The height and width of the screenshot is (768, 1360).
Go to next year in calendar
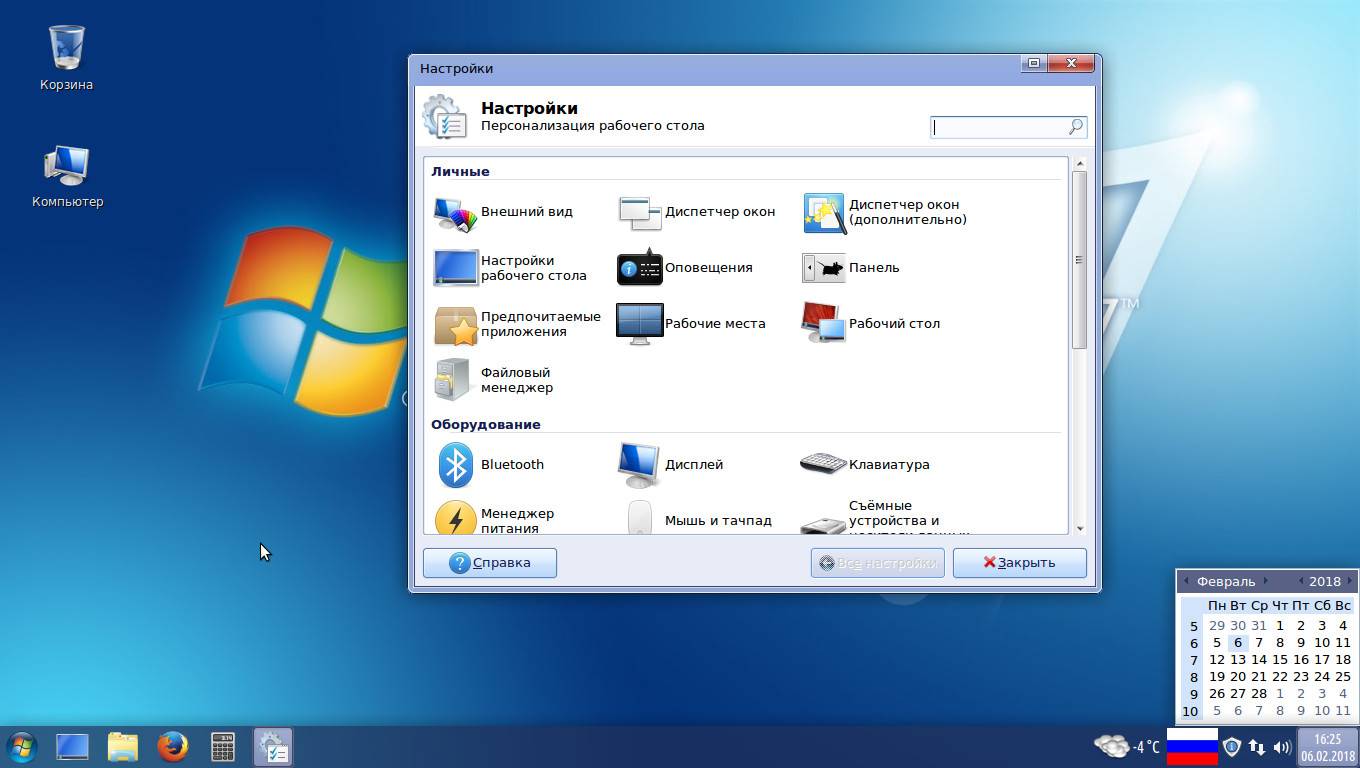click(x=1348, y=581)
